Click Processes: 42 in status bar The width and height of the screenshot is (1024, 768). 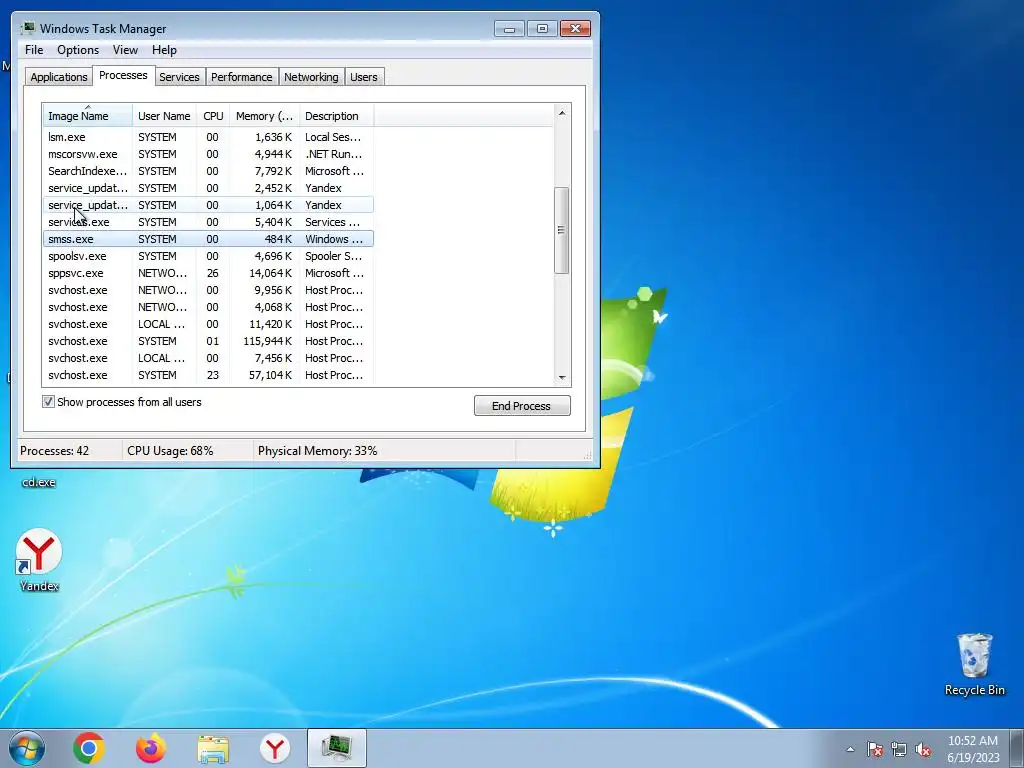point(54,451)
